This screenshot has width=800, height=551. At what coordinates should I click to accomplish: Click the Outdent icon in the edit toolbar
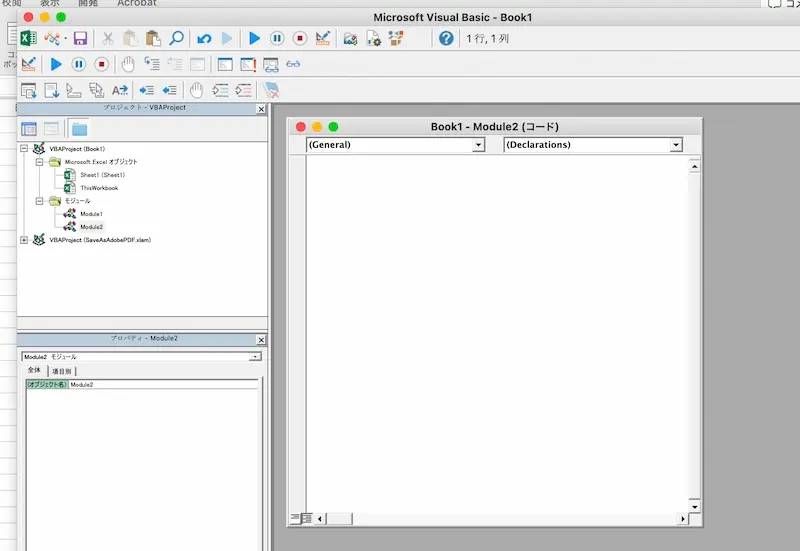click(x=169, y=91)
